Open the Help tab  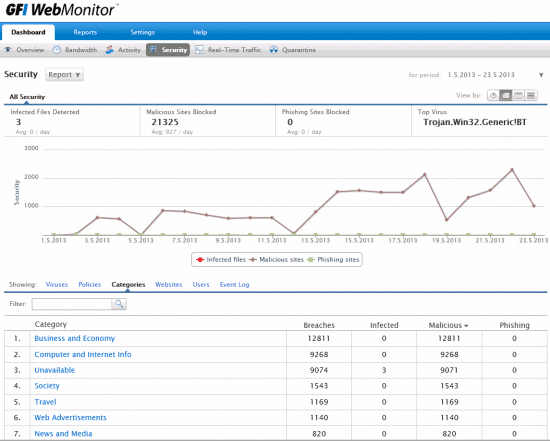click(x=200, y=32)
